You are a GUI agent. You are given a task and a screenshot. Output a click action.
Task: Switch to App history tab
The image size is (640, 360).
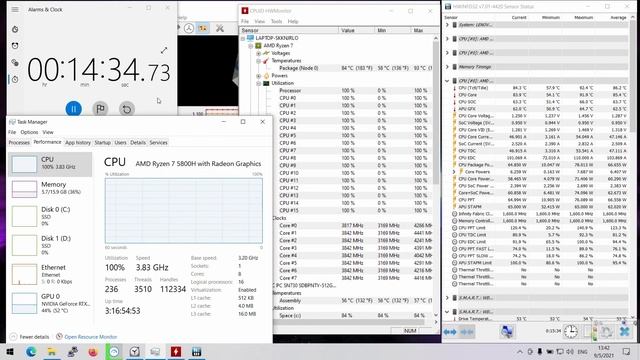click(78, 142)
